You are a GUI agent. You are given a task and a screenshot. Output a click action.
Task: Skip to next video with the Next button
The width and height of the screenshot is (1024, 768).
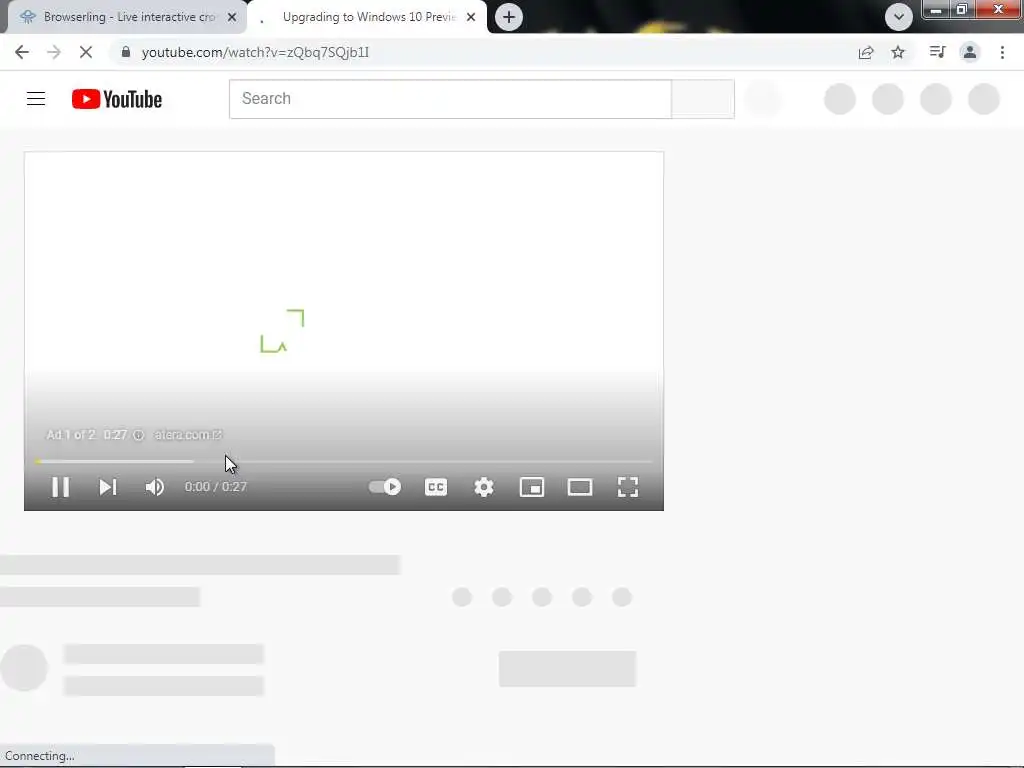108,487
